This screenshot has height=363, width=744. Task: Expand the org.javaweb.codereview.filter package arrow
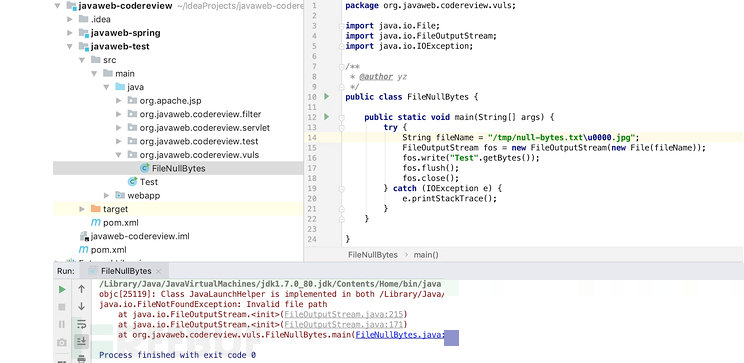(x=119, y=114)
